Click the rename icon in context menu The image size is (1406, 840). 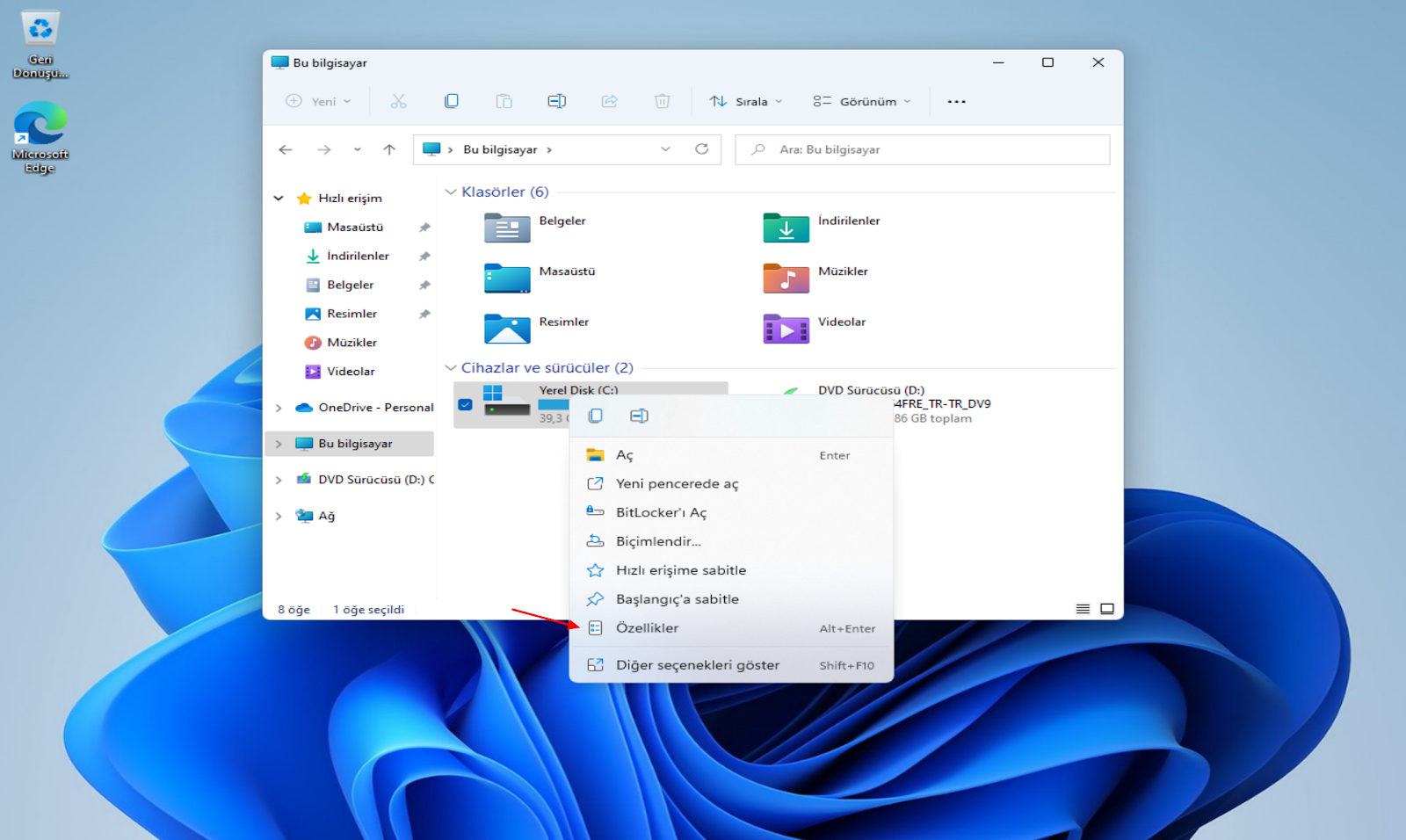click(639, 416)
